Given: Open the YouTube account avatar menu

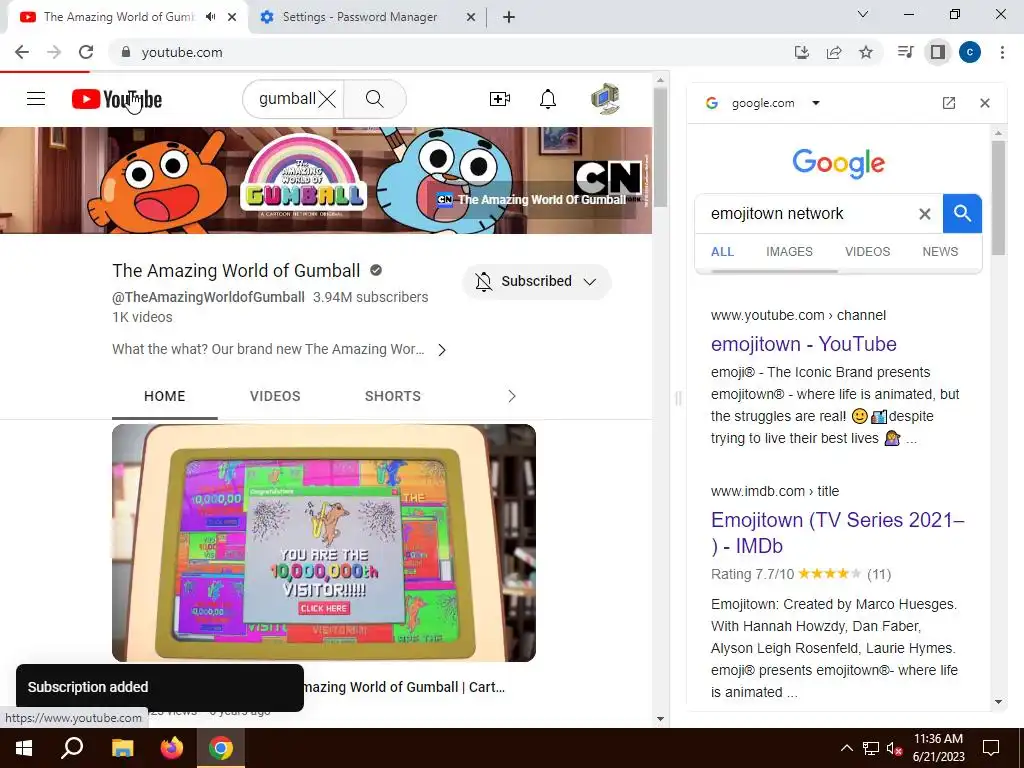Looking at the screenshot, I should [605, 99].
